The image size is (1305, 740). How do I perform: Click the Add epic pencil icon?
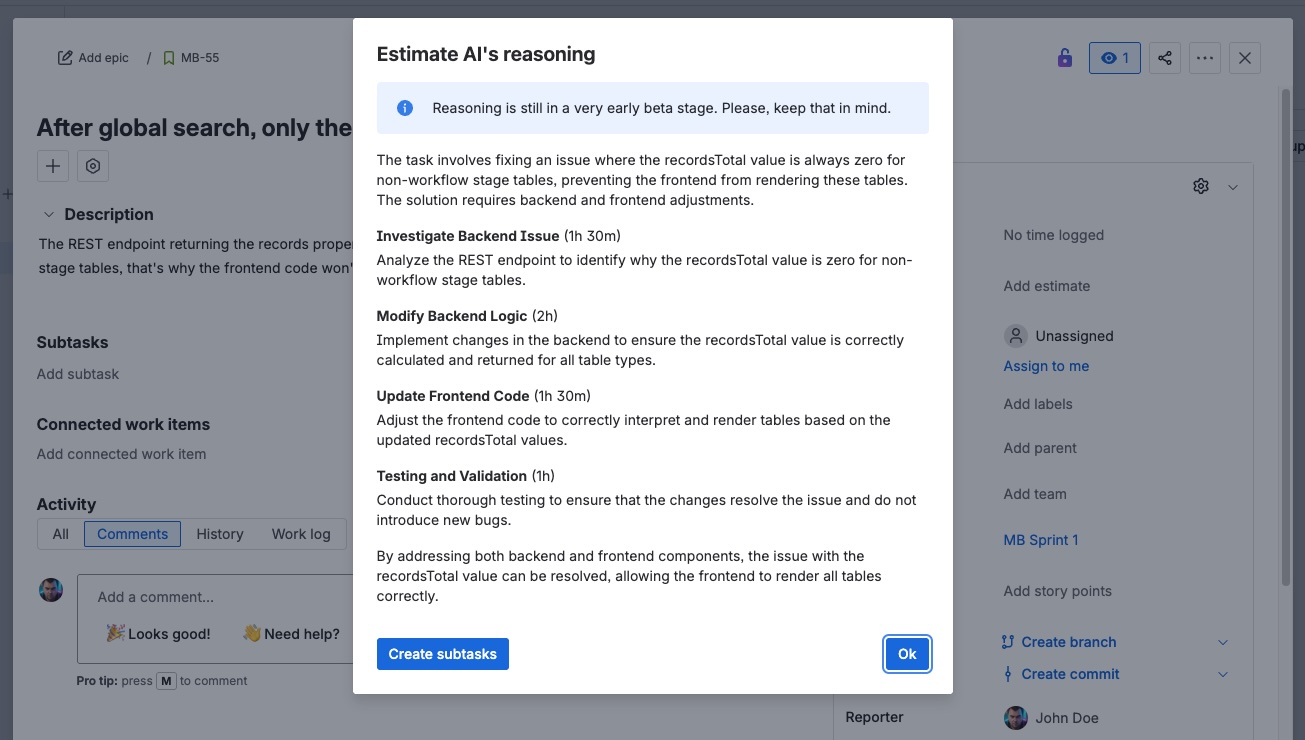[x=66, y=58]
